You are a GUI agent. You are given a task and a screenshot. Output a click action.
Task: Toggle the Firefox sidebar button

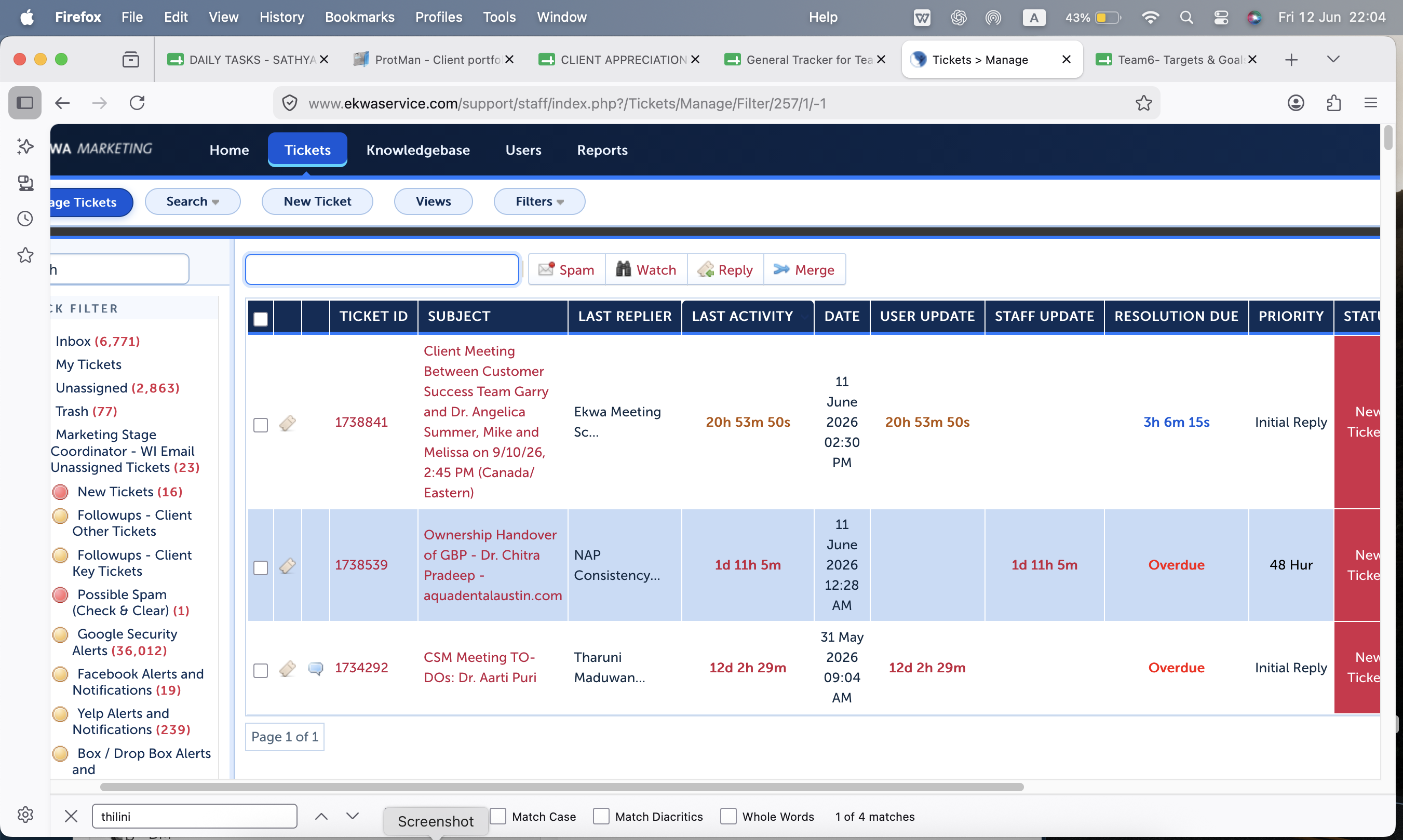(x=25, y=103)
